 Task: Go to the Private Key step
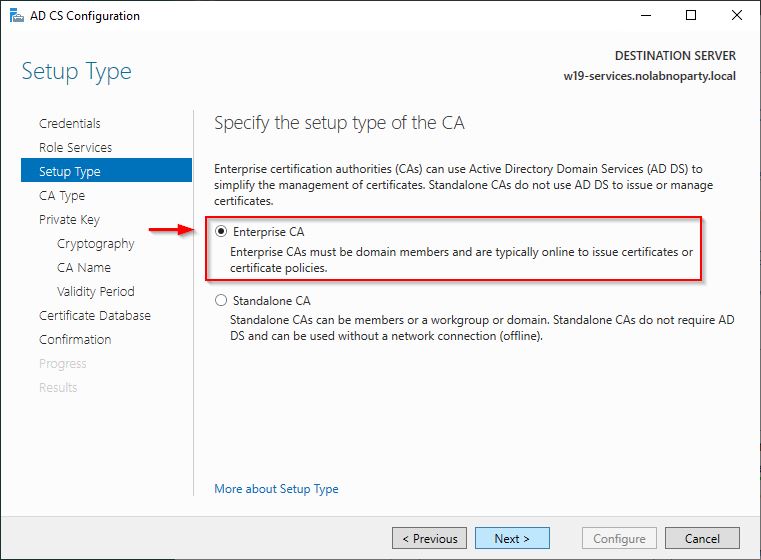click(x=69, y=220)
